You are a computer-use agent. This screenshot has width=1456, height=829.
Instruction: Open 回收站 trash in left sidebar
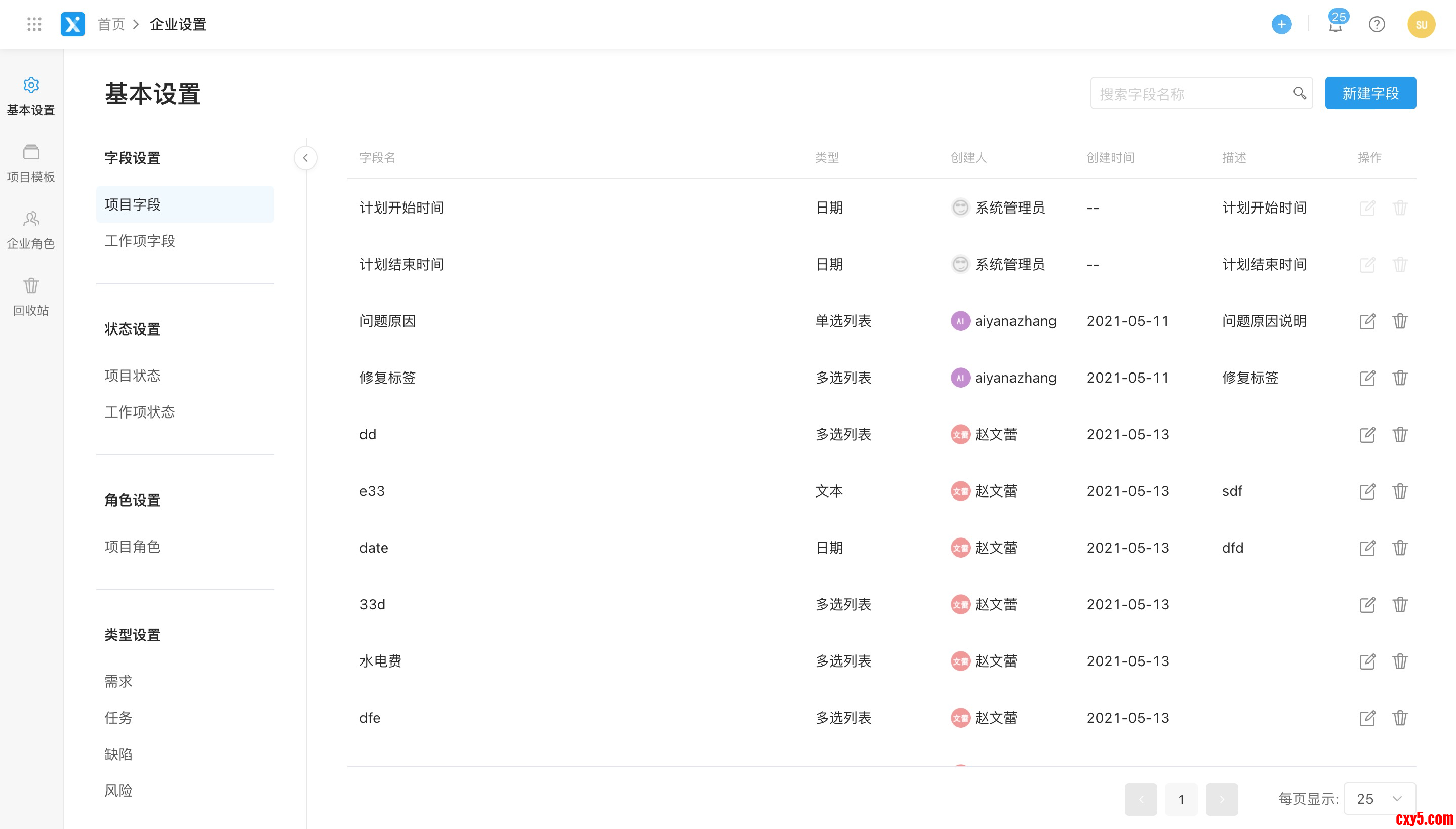(31, 296)
